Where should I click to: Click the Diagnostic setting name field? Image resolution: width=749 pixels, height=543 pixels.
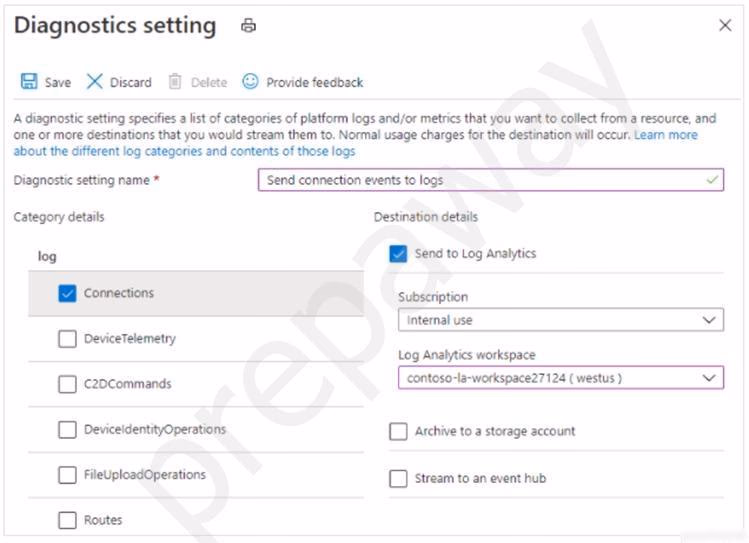pyautogui.click(x=491, y=180)
